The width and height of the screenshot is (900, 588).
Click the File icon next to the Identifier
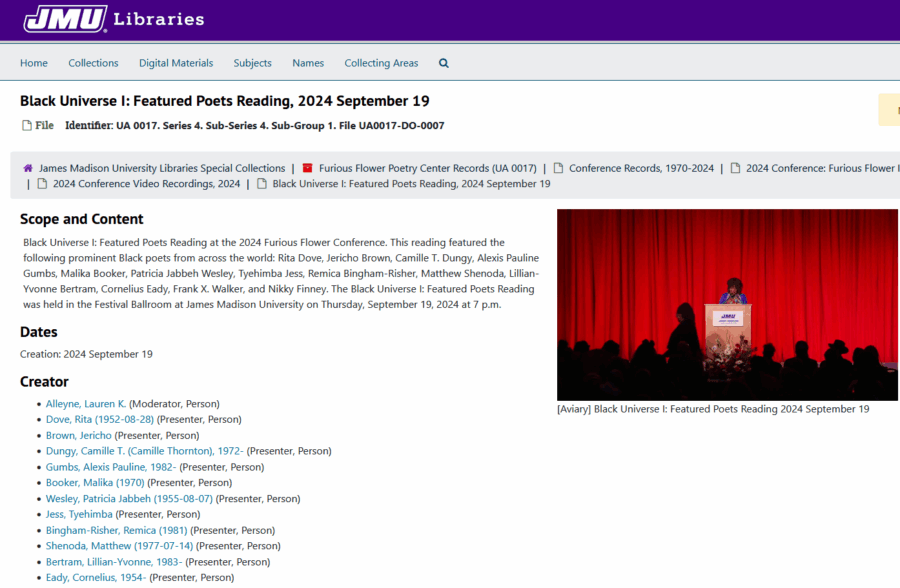tap(24, 125)
